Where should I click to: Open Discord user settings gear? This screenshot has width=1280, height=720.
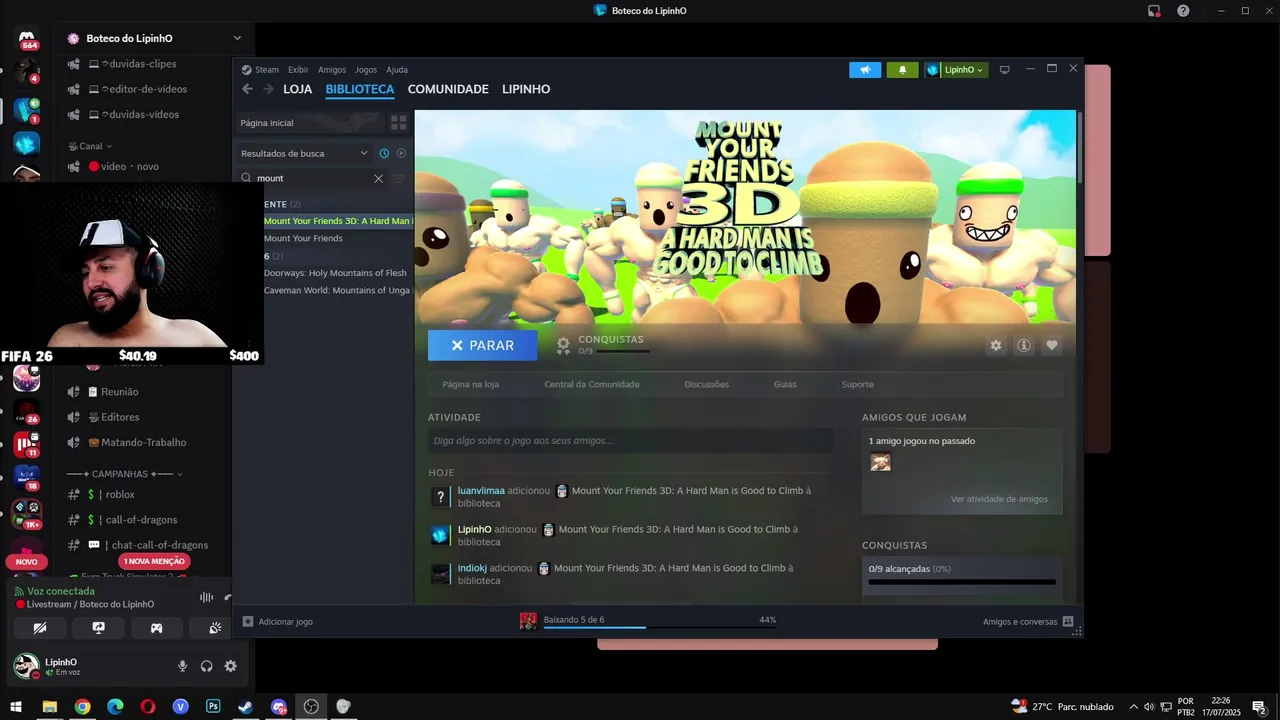(230, 666)
